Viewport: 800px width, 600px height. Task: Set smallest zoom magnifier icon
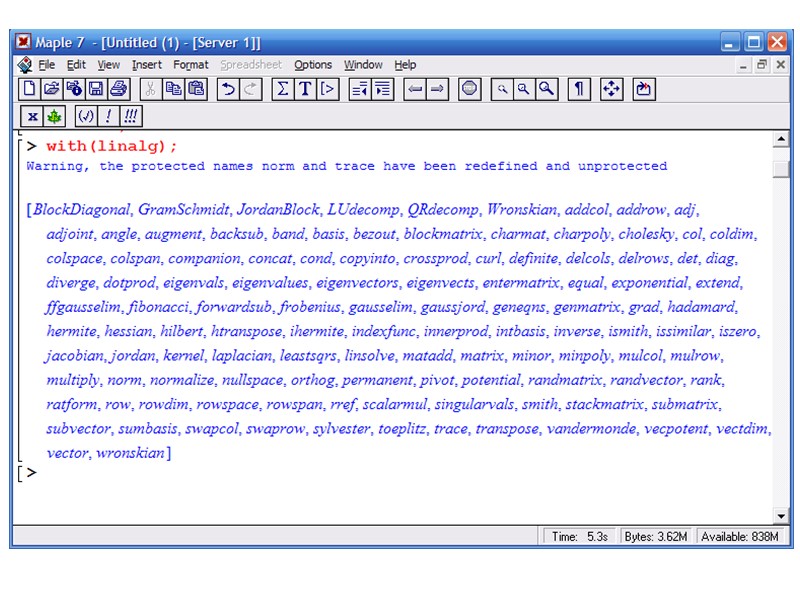[502, 89]
